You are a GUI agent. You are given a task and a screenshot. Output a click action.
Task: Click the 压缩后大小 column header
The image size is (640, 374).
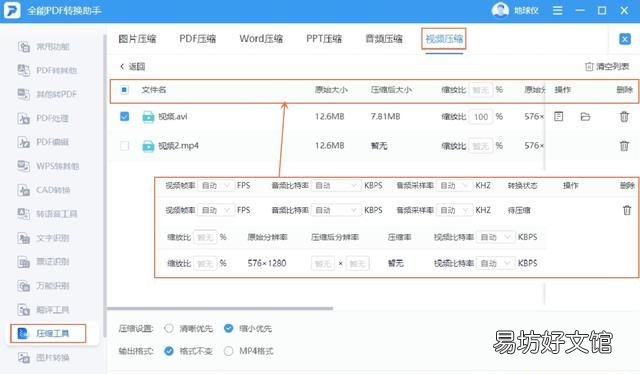coord(391,90)
